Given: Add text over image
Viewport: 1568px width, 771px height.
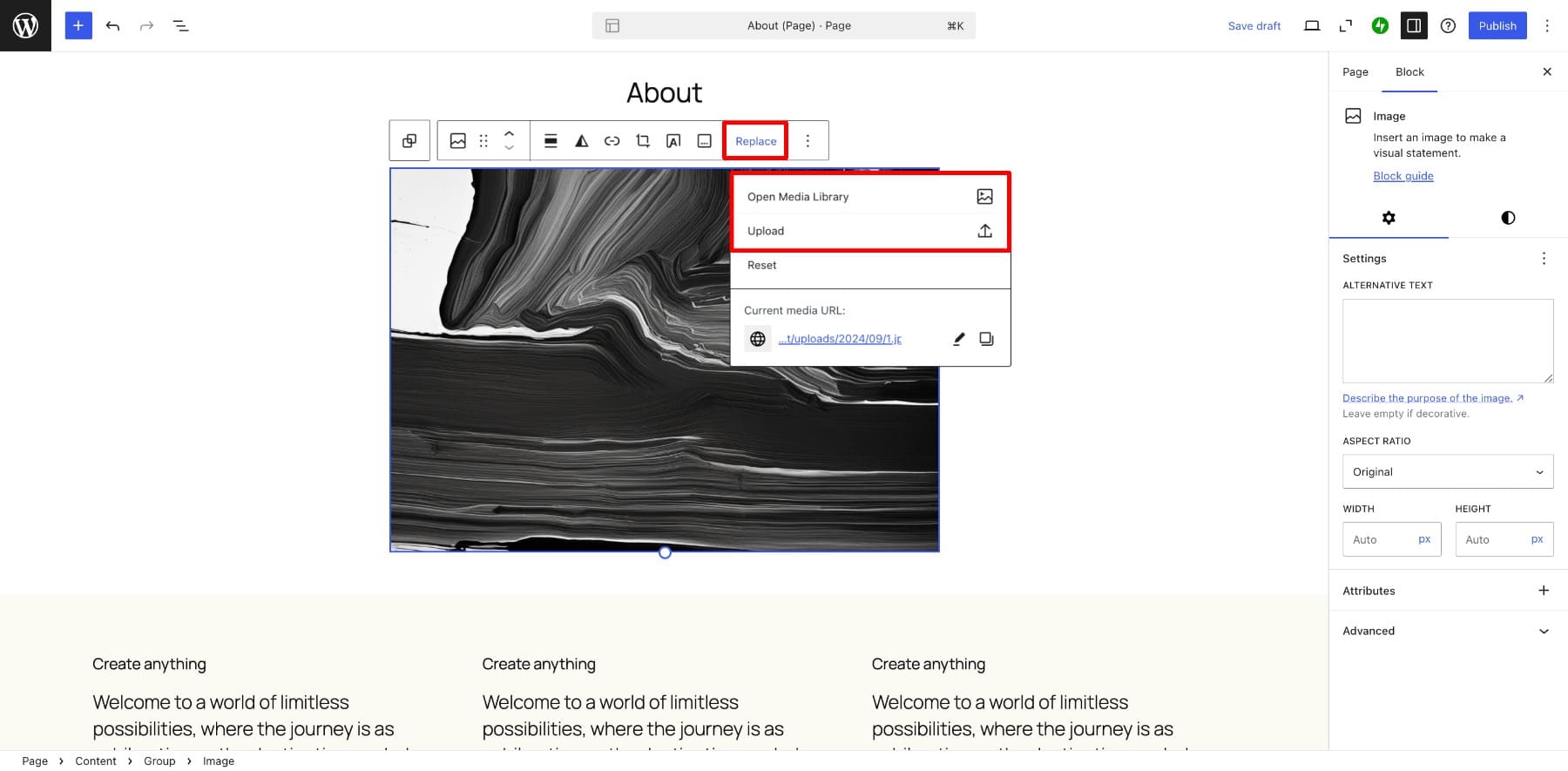Looking at the screenshot, I should 673,140.
